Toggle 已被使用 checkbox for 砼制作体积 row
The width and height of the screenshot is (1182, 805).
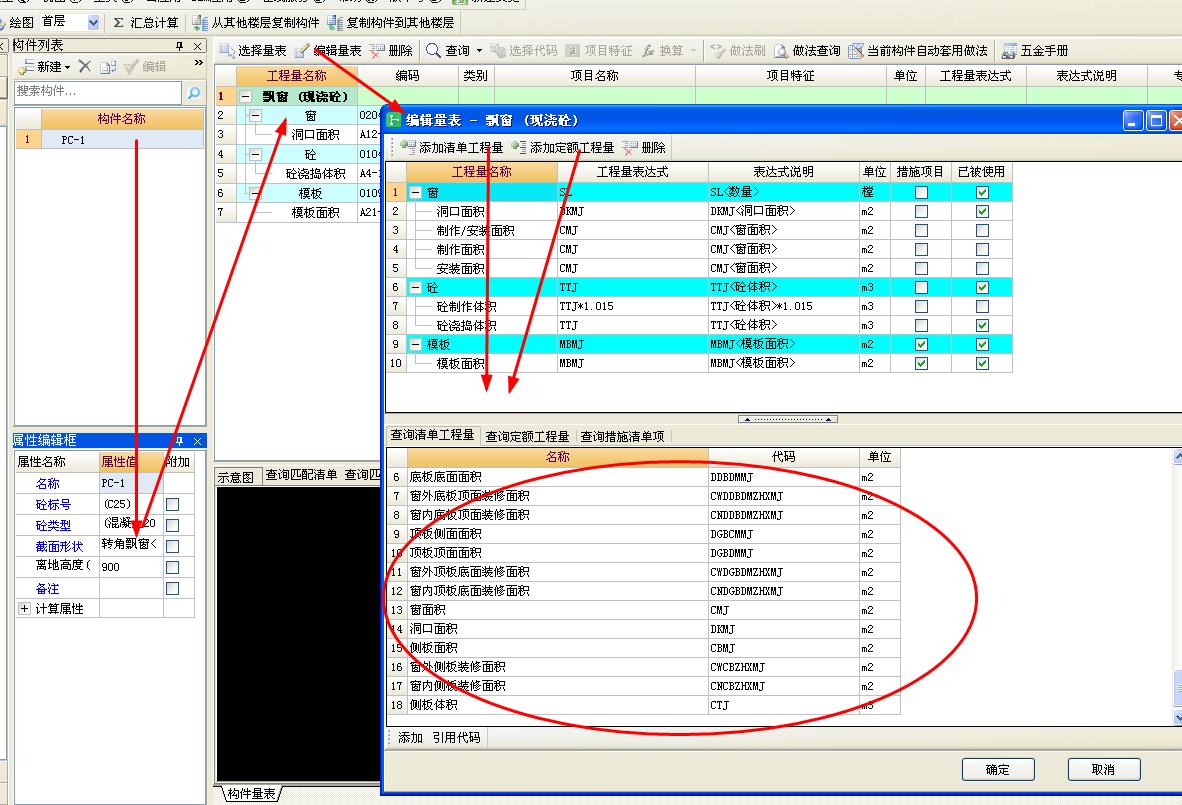pos(982,306)
